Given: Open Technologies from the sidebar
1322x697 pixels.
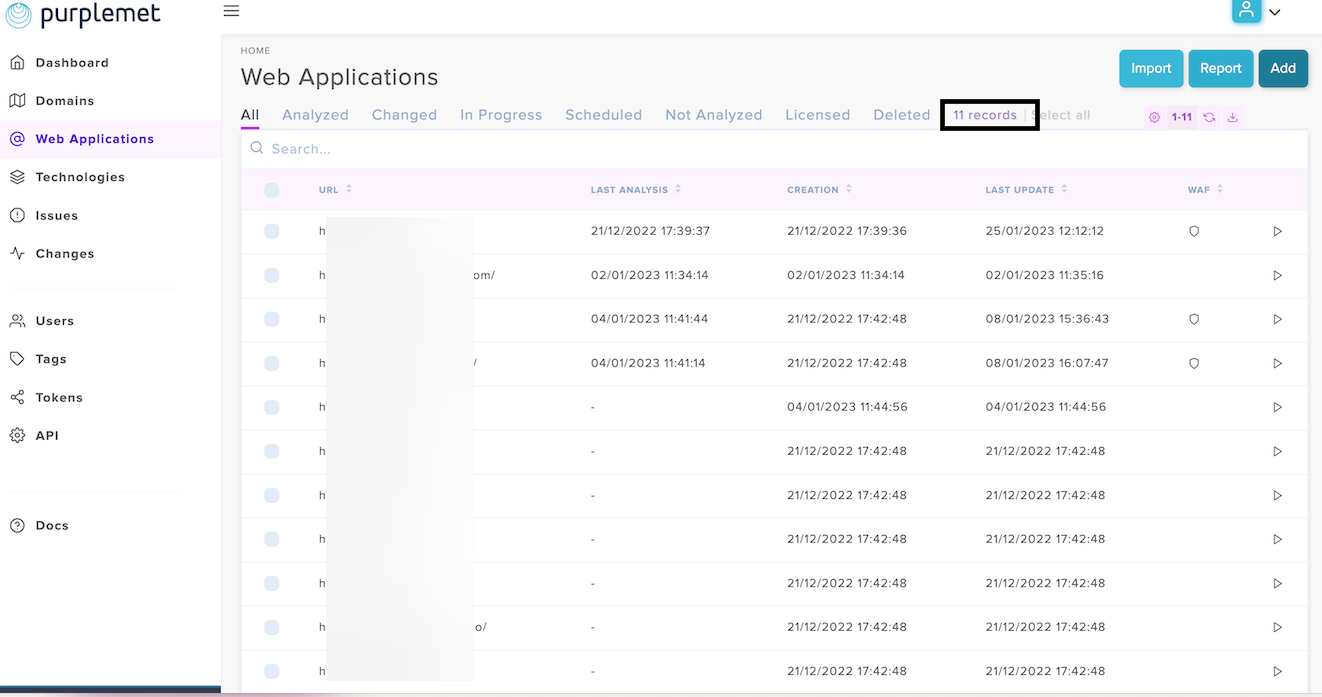Looking at the screenshot, I should pos(80,177).
